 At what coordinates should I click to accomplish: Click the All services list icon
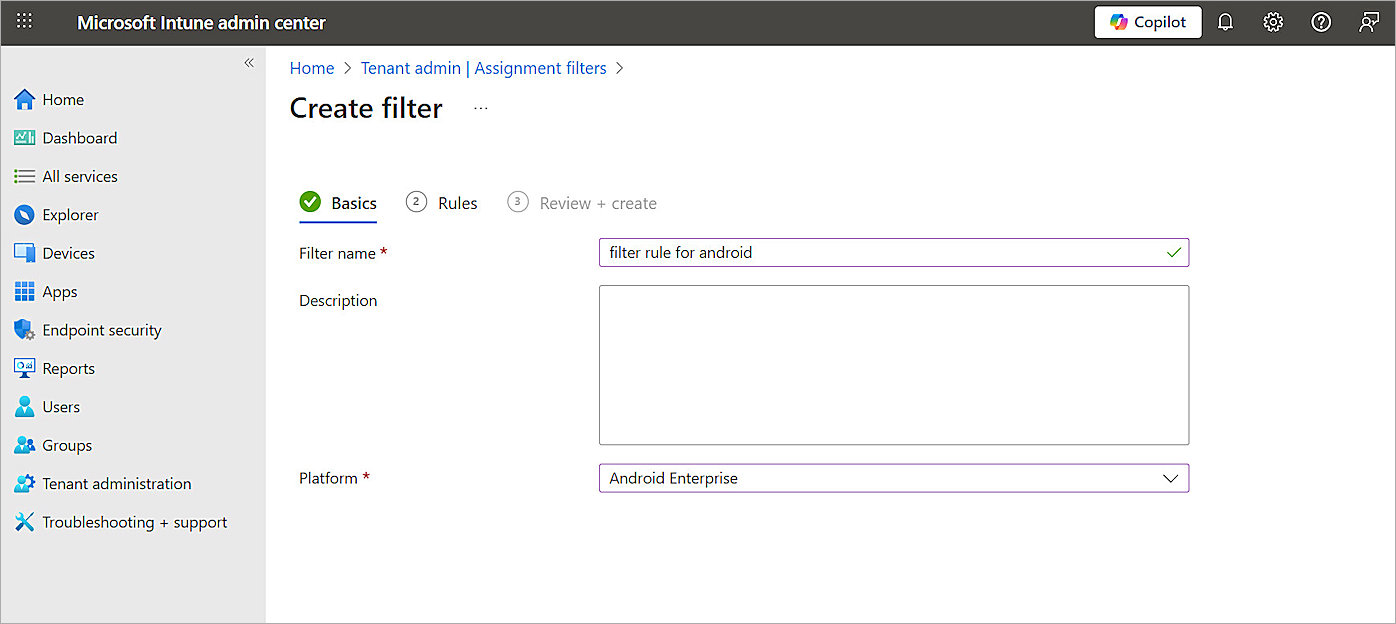[x=25, y=176]
